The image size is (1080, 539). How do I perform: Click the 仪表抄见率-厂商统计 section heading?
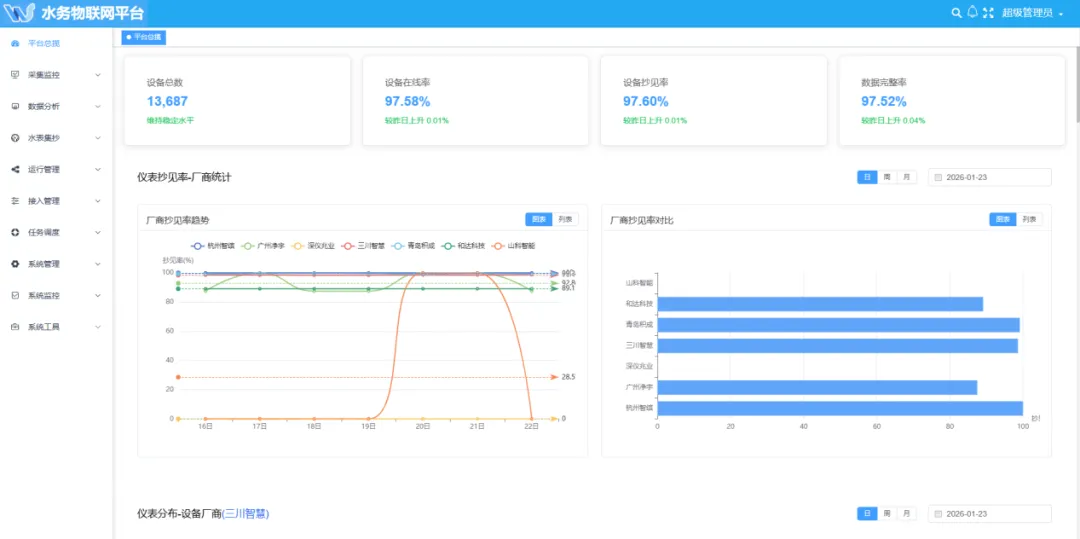coord(185,178)
